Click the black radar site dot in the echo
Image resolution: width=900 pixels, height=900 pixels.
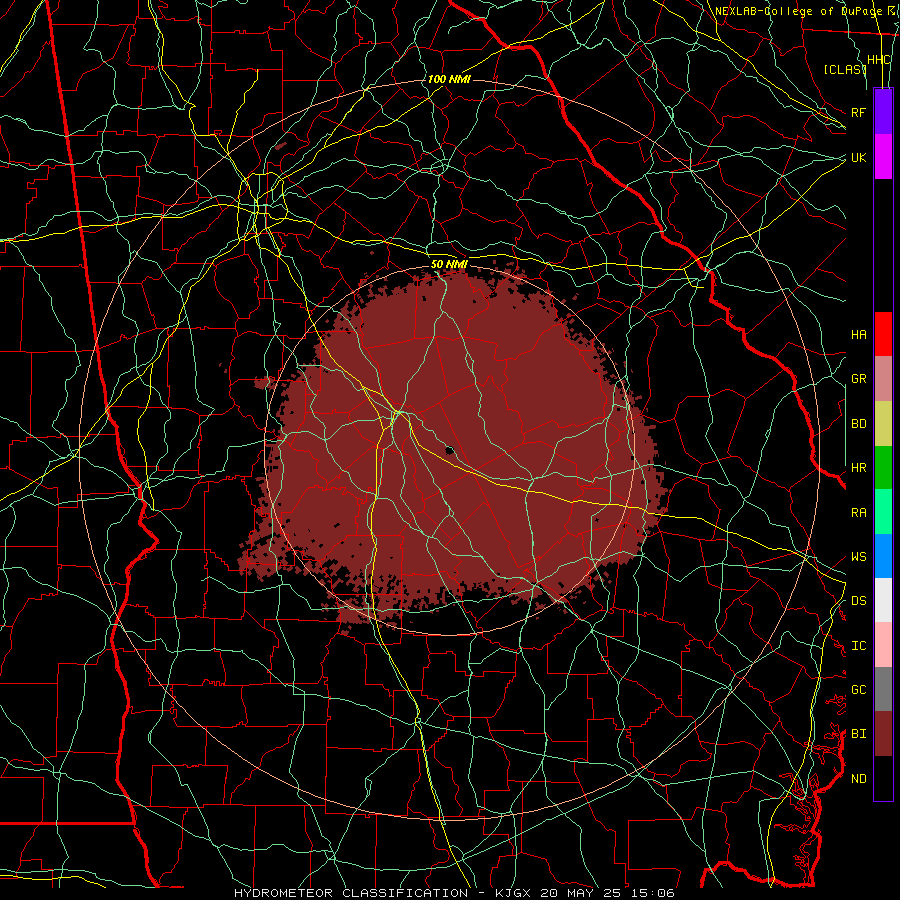coord(450,451)
